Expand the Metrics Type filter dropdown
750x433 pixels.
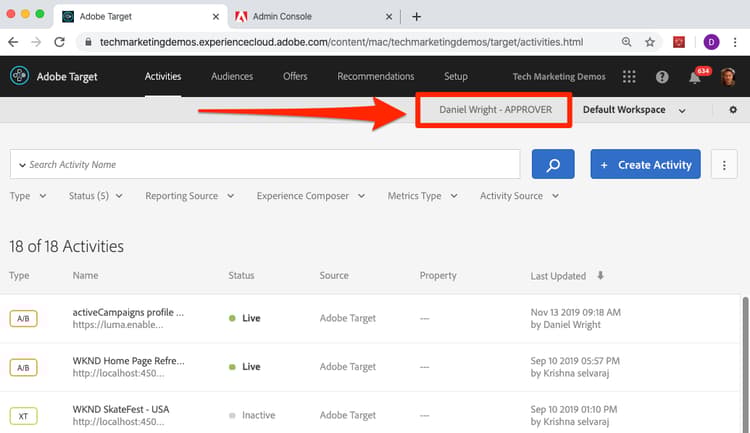(423, 196)
